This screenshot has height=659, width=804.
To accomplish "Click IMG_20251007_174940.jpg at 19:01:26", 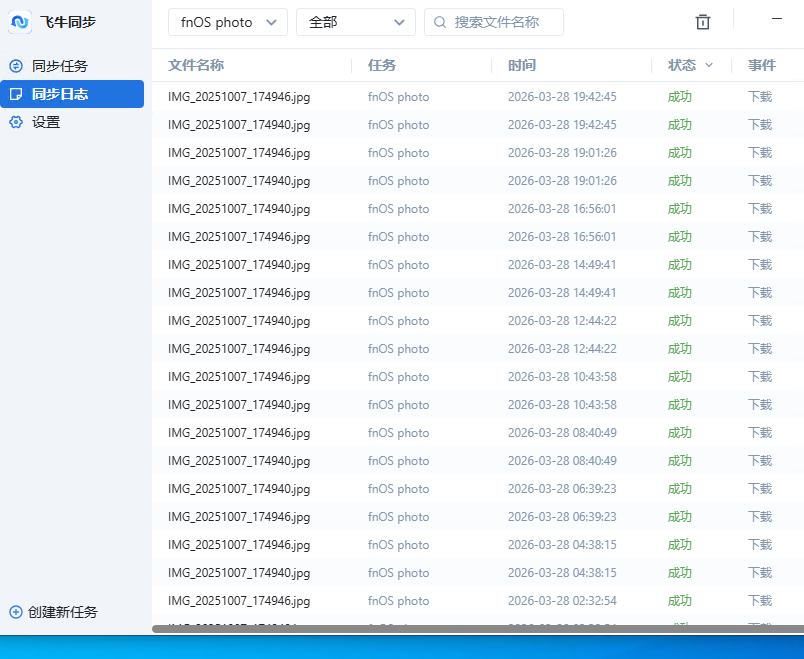I will (x=239, y=181).
